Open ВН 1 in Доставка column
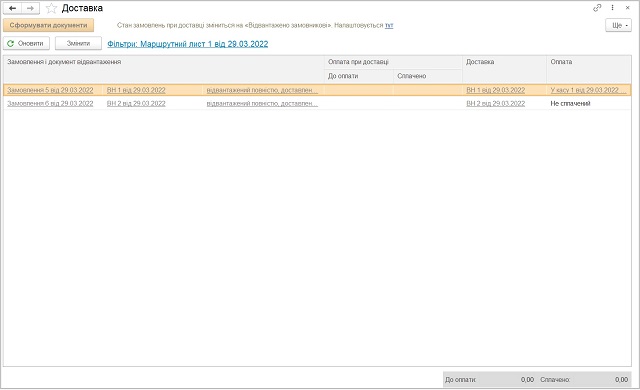 click(x=496, y=90)
